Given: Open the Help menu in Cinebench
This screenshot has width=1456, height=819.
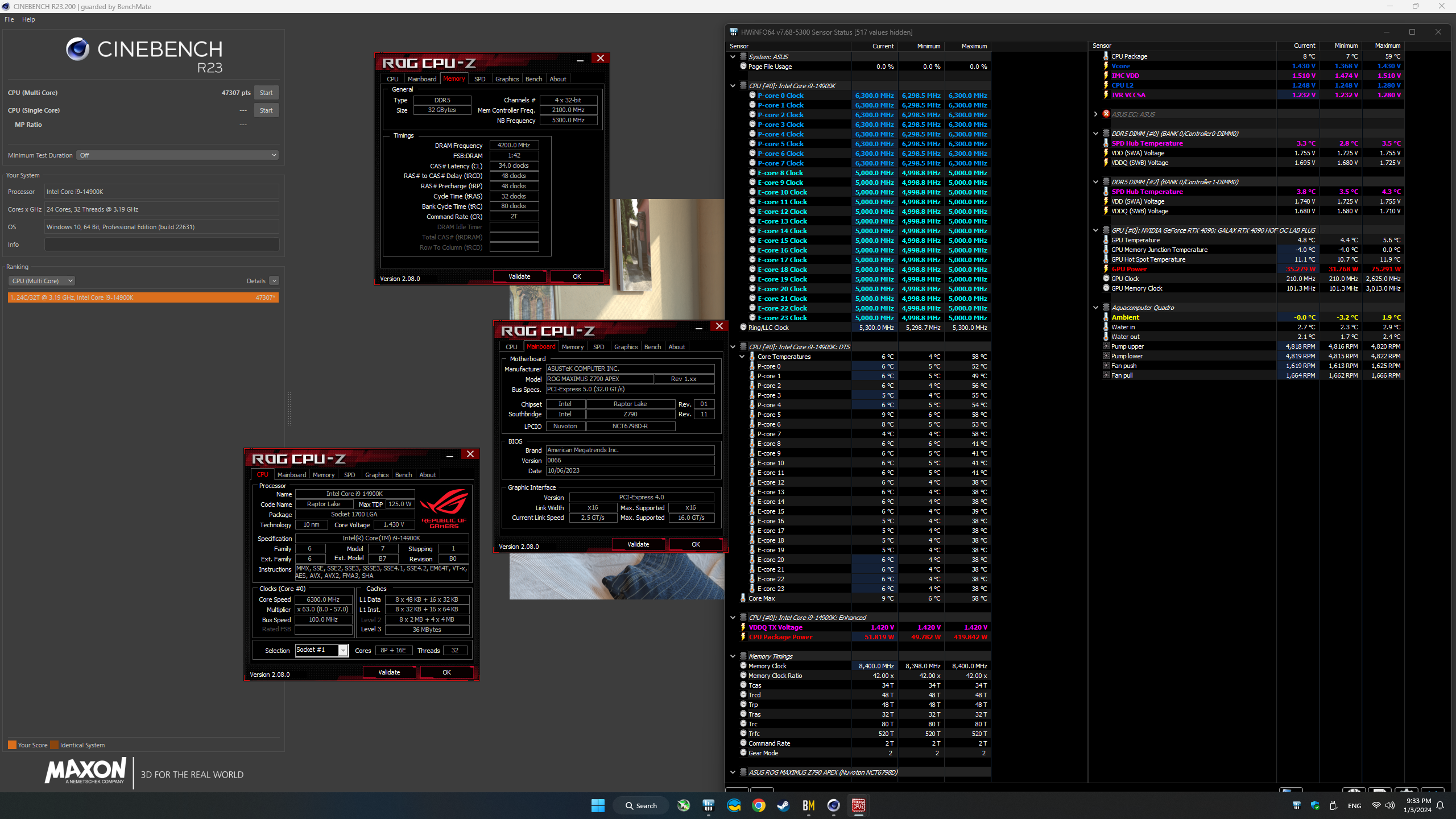Looking at the screenshot, I should pos(28,19).
